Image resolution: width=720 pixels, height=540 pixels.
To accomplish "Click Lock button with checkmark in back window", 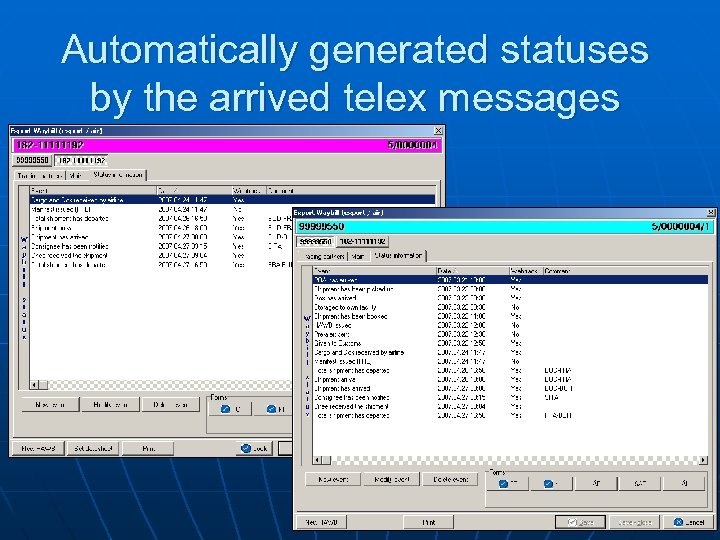I will pos(255,448).
